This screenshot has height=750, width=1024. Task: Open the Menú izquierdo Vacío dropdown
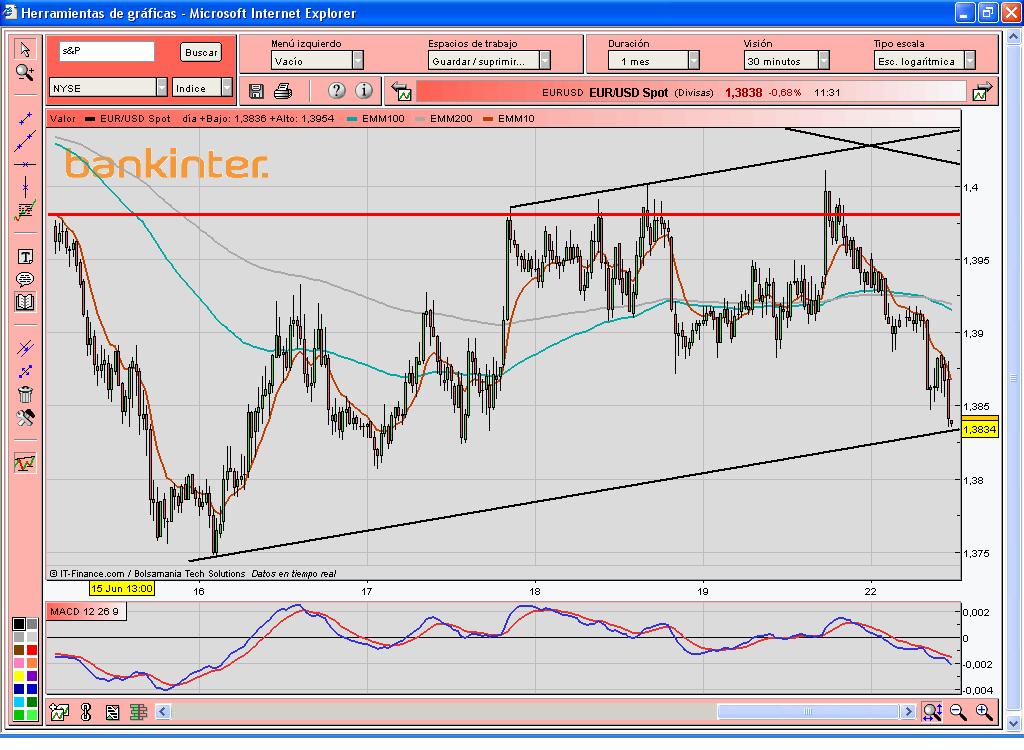[x=317, y=61]
